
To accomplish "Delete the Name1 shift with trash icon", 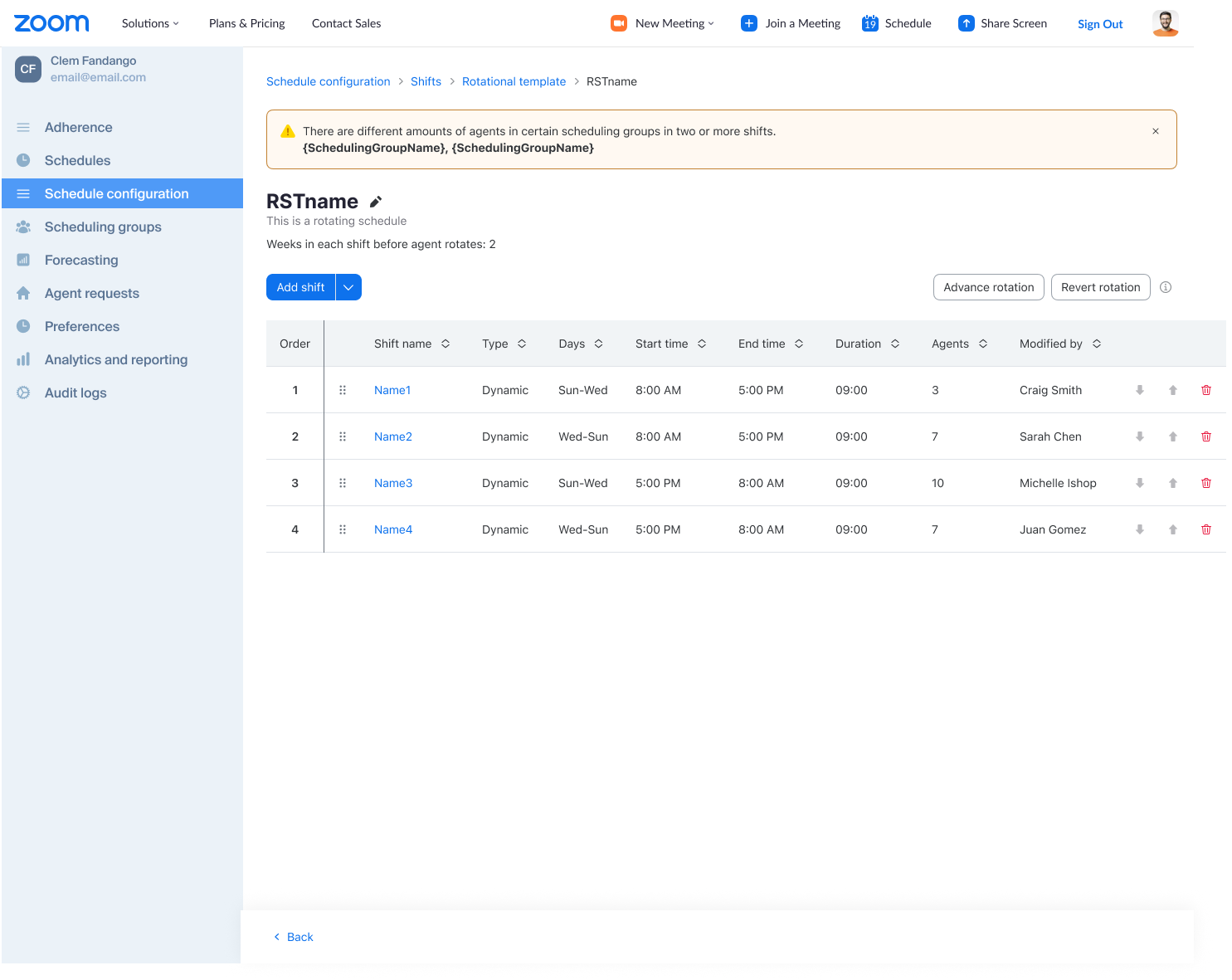I will pos(1206,390).
